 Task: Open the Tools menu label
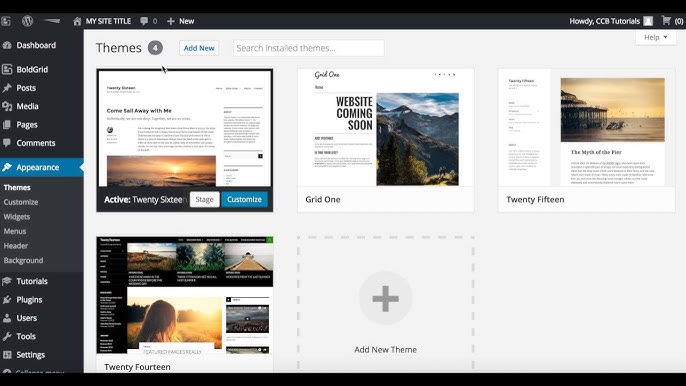click(x=26, y=337)
